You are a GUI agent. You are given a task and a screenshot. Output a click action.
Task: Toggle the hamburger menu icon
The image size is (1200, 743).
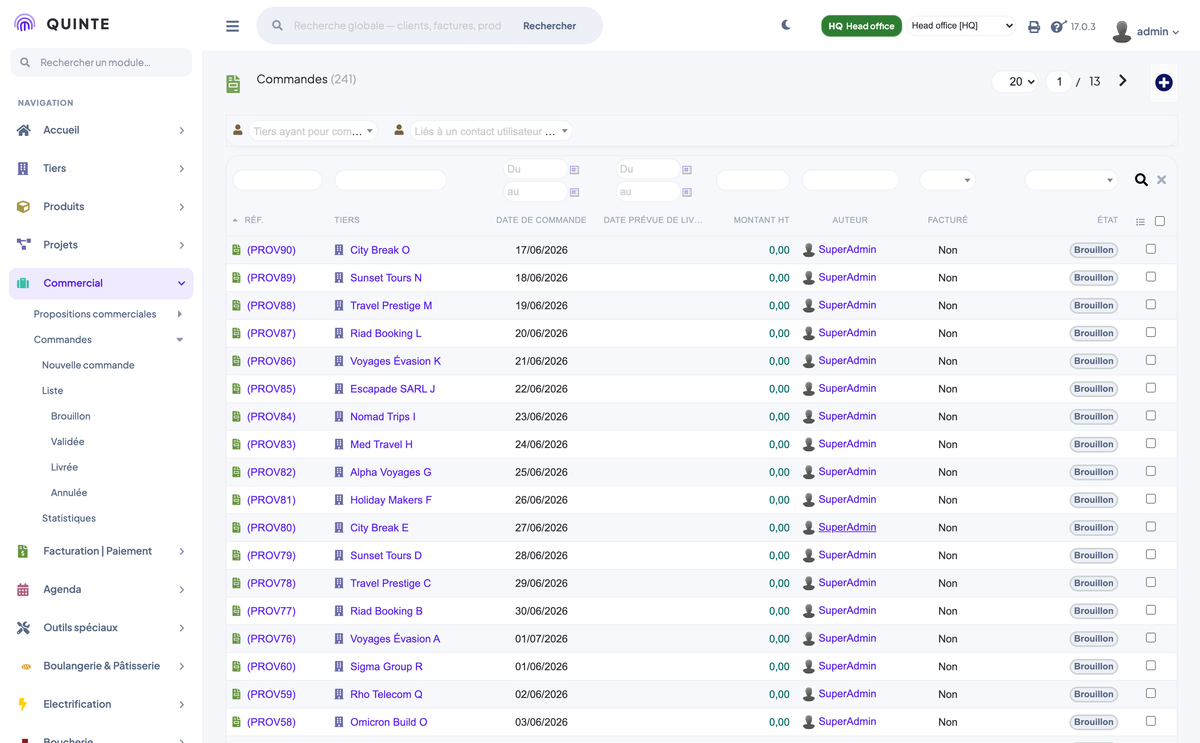pyautogui.click(x=232, y=26)
